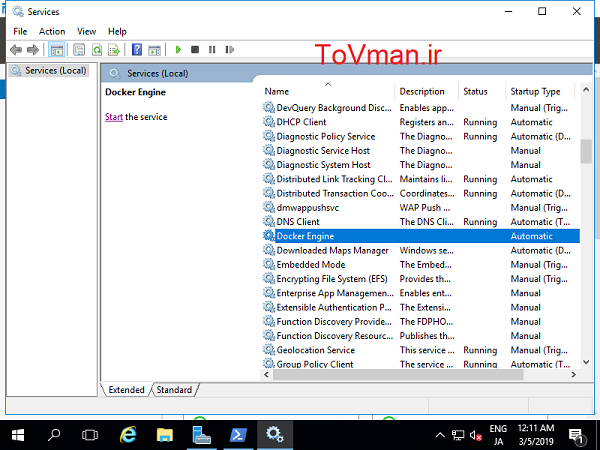This screenshot has width=600, height=450.
Task: Click gear icon beside Geolocation Service
Action: click(x=269, y=350)
